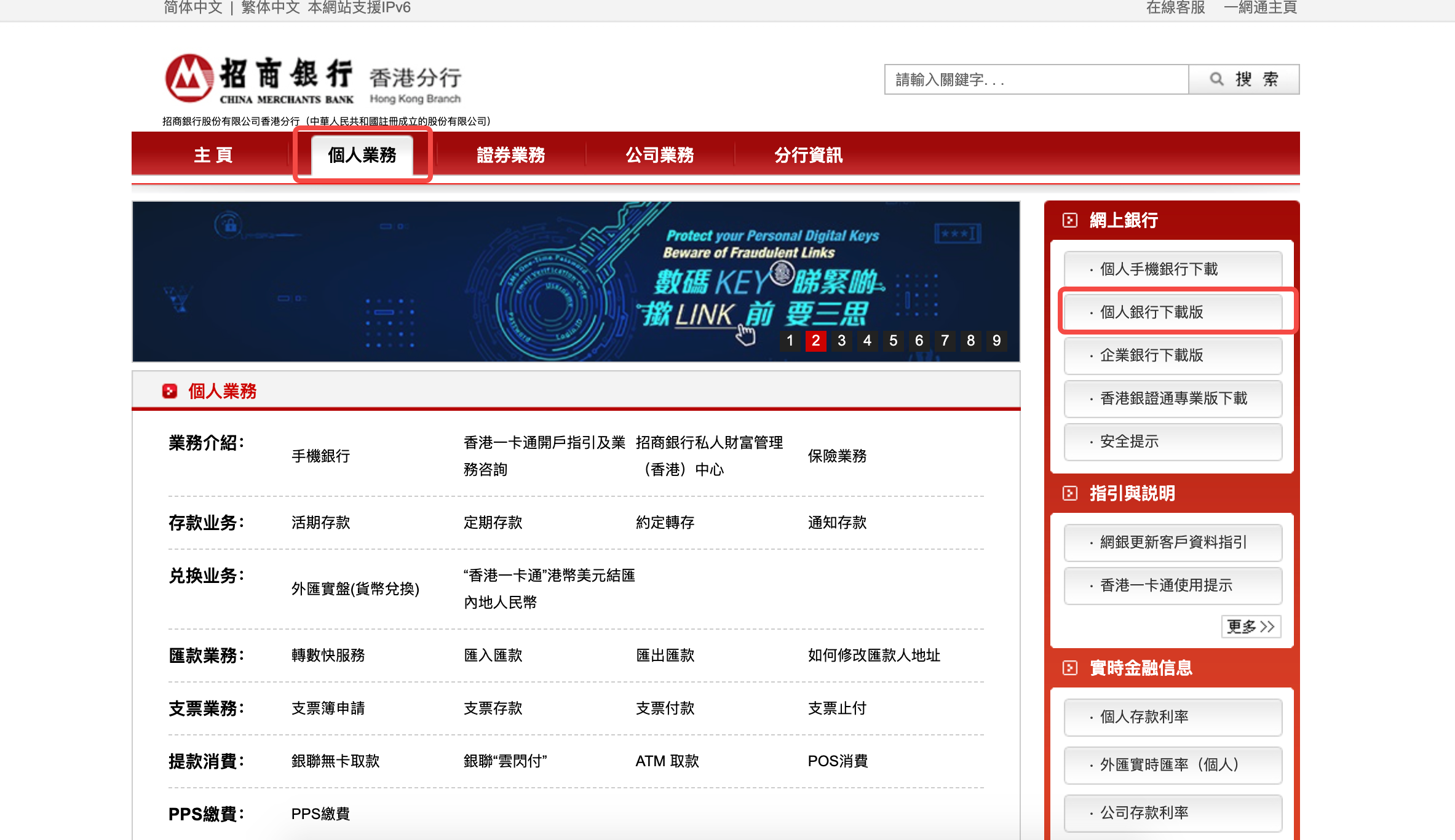Viewport: 1455px width, 840px height.
Task: Click the red 個人業務 heading icon
Action: pos(170,391)
